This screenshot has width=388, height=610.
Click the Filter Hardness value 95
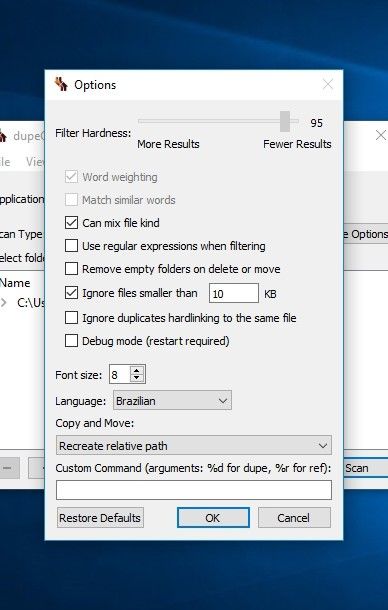pyautogui.click(x=316, y=123)
